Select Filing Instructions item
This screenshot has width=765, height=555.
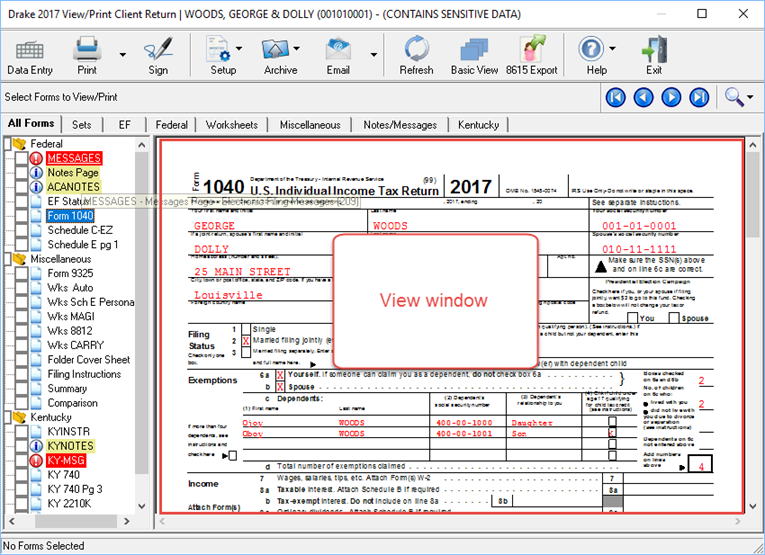point(84,374)
